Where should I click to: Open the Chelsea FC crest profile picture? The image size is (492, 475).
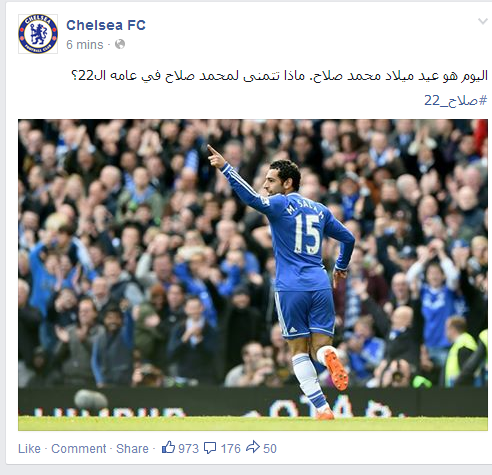(x=38, y=34)
